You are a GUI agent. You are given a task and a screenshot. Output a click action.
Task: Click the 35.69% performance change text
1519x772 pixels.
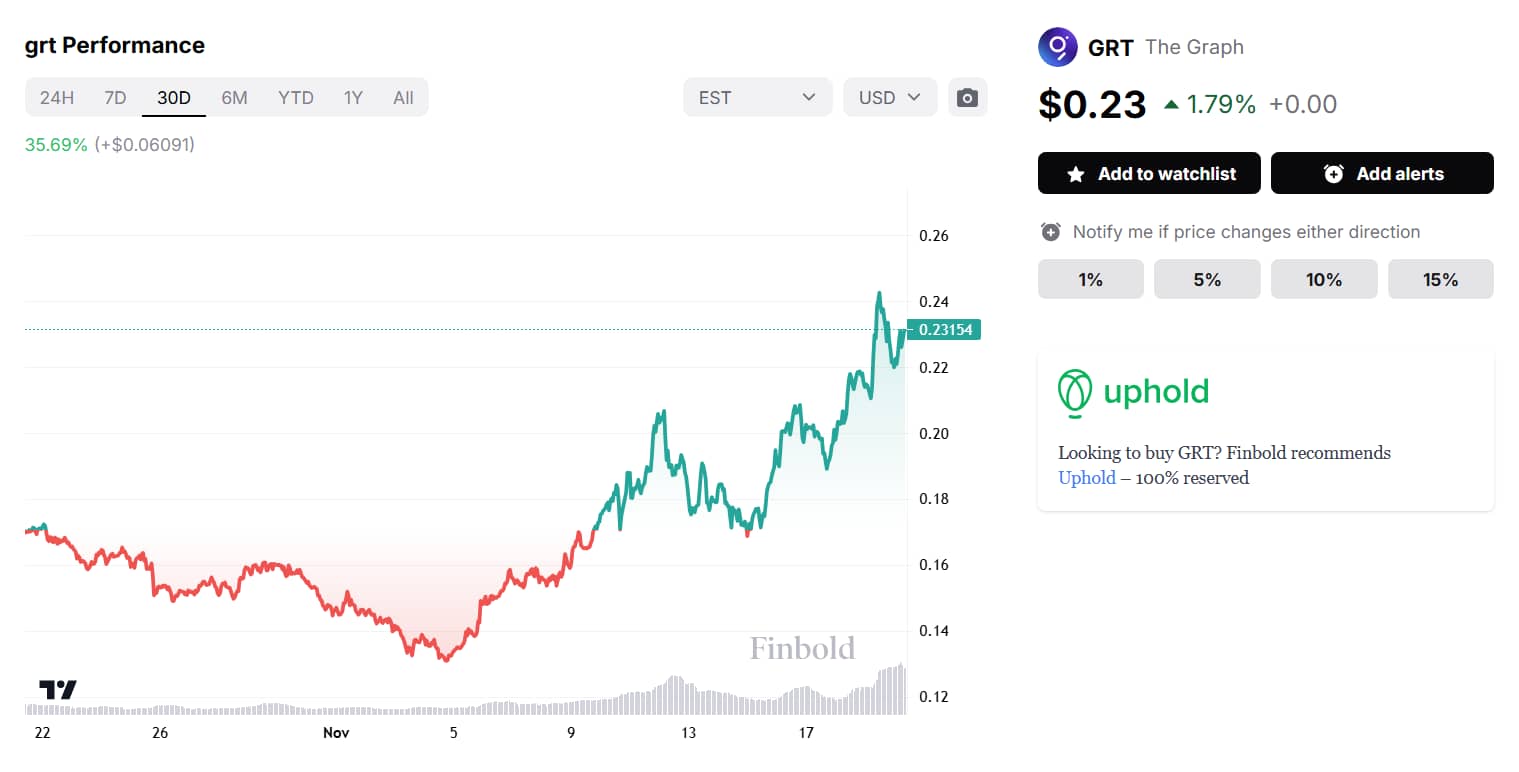click(x=56, y=145)
